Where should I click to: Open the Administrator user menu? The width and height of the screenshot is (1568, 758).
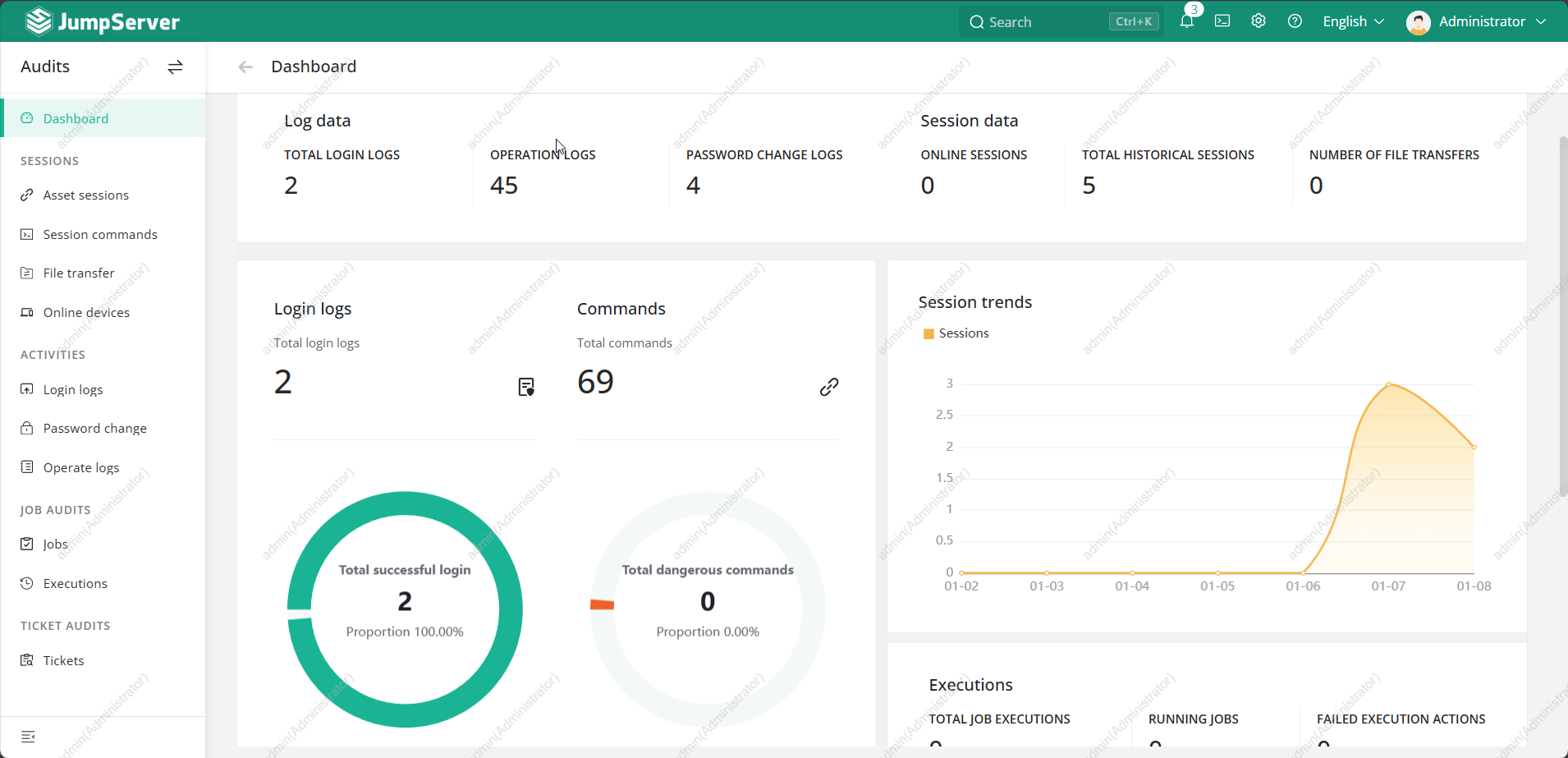click(x=1476, y=21)
